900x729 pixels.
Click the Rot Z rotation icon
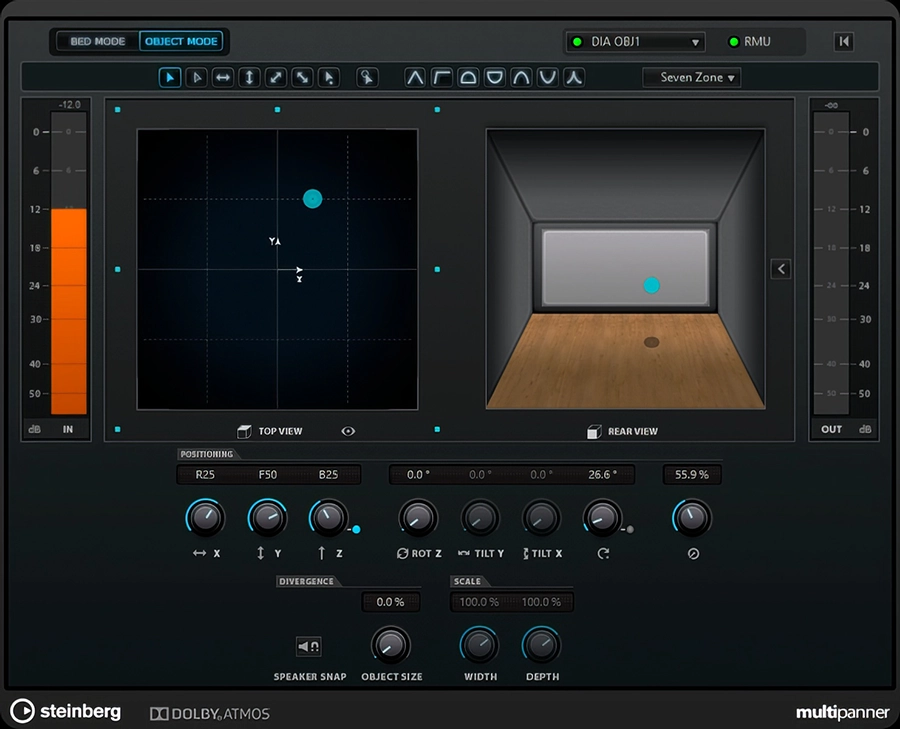402,553
